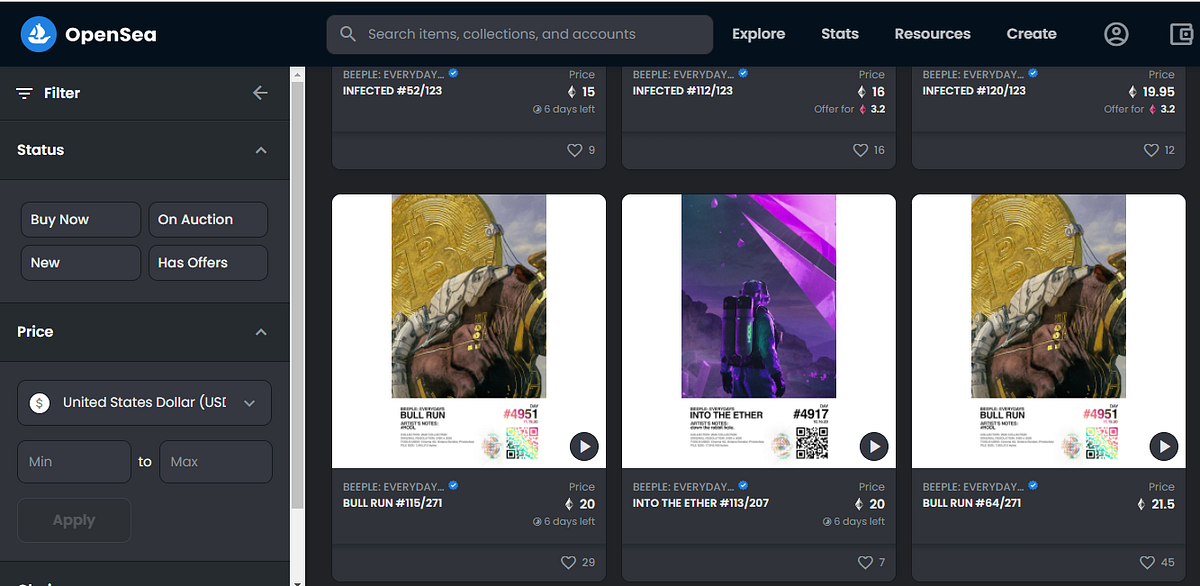Click verified badge on INFECTED #112/123 card
The height and width of the screenshot is (586, 1200).
pyautogui.click(x=744, y=74)
